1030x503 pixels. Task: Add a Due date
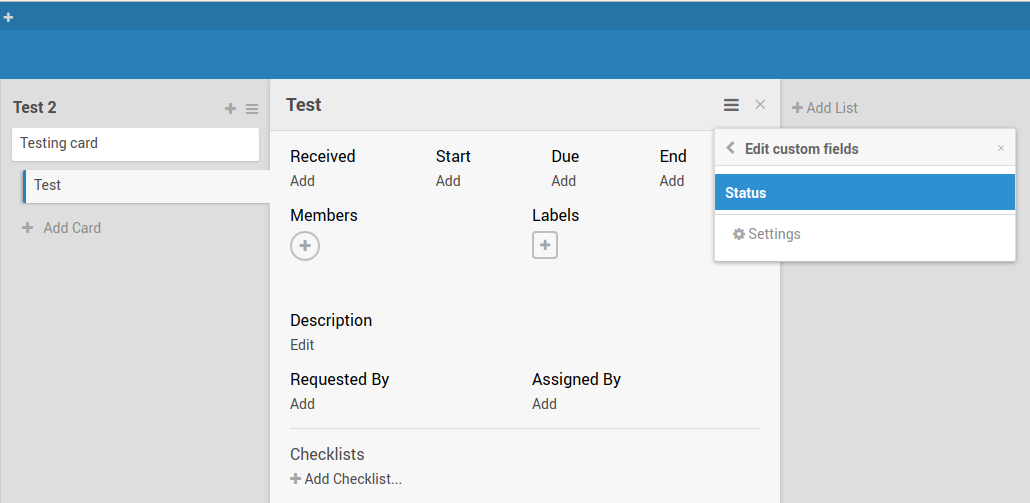563,181
